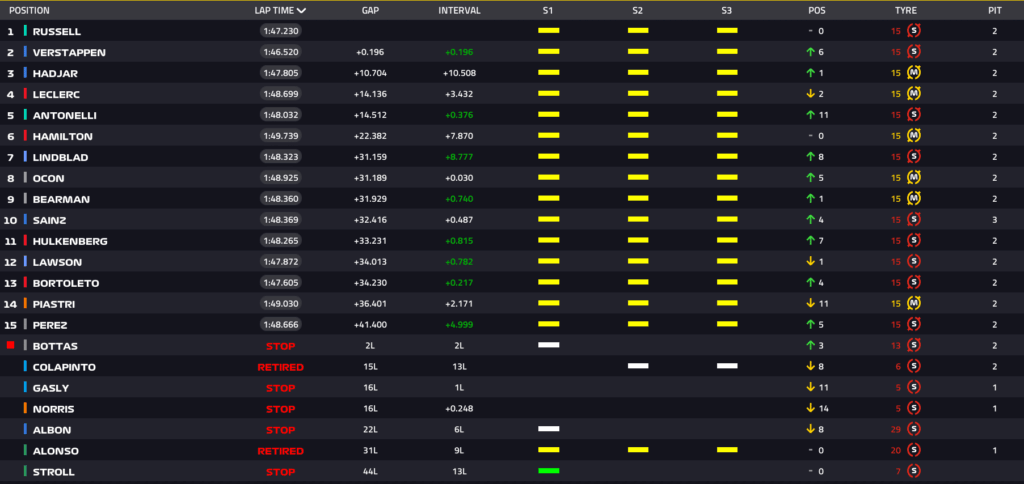
Task: Click Albon's tyre age 29
Action: pyautogui.click(x=898, y=430)
